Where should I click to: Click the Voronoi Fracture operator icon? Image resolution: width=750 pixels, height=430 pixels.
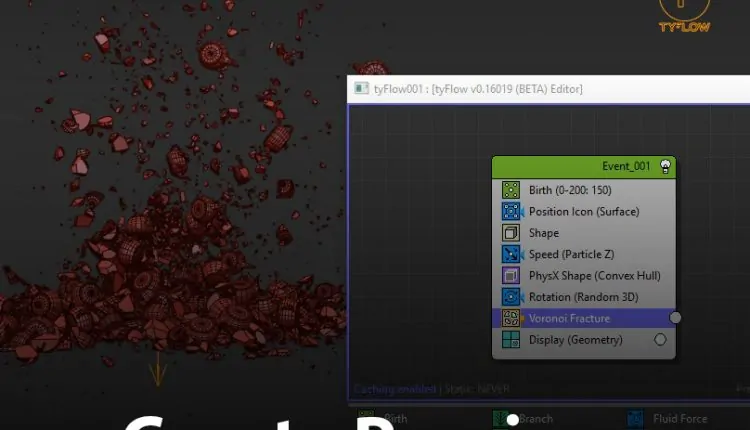coord(510,318)
